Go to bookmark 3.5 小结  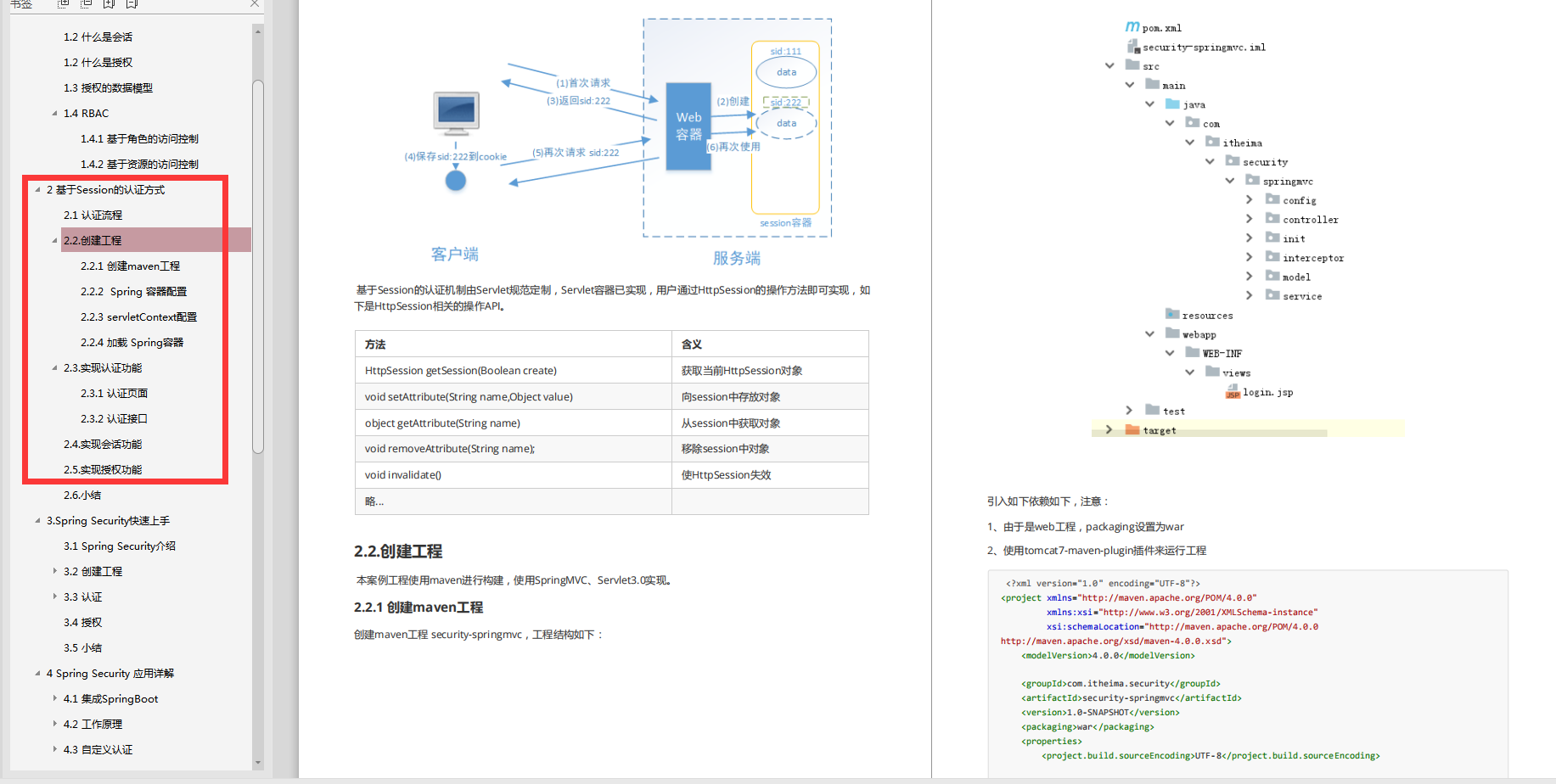coord(82,648)
